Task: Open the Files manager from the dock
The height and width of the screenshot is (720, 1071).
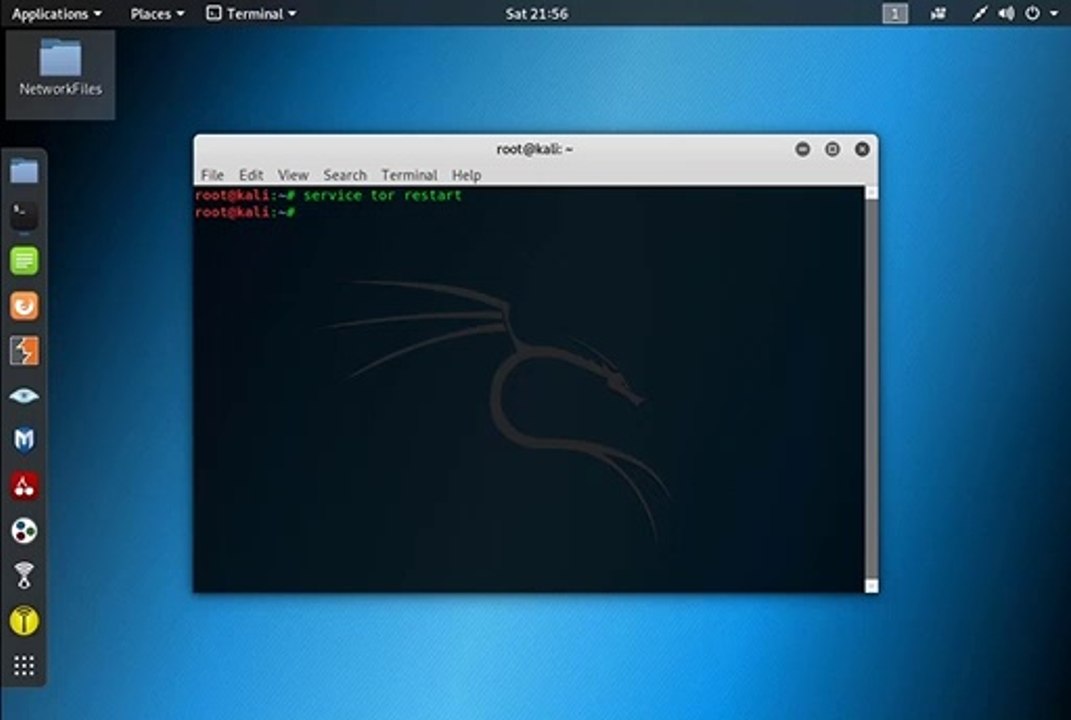Action: (x=24, y=171)
